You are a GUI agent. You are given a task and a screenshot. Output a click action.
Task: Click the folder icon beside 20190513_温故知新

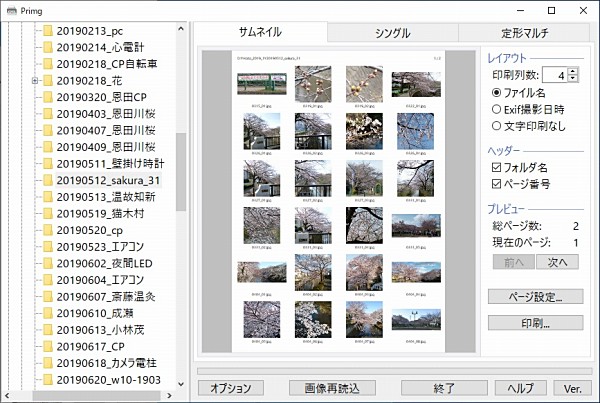pyautogui.click(x=48, y=197)
